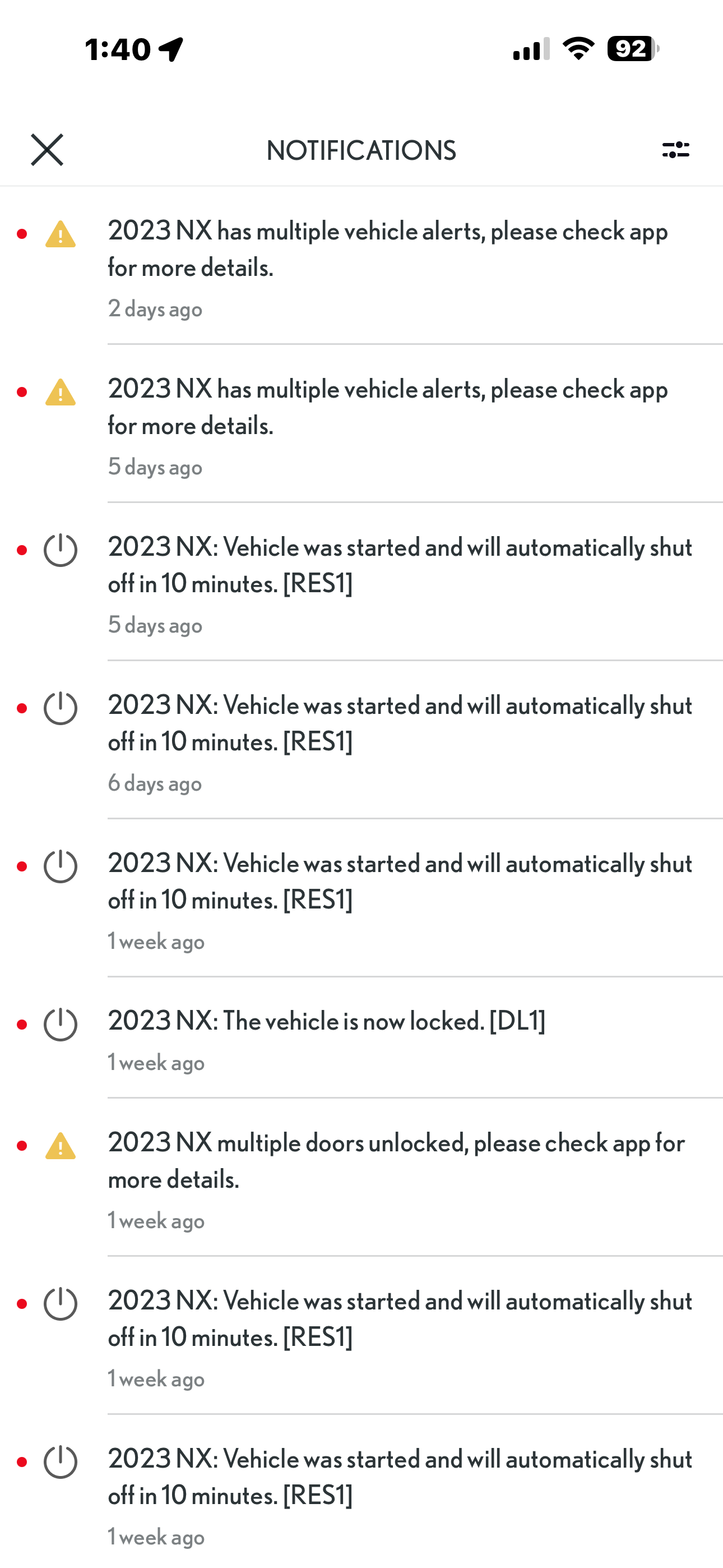Tap warning triangle on the 5-days-ago vehicle alerts
Image resolution: width=723 pixels, height=1568 pixels.
point(61,393)
